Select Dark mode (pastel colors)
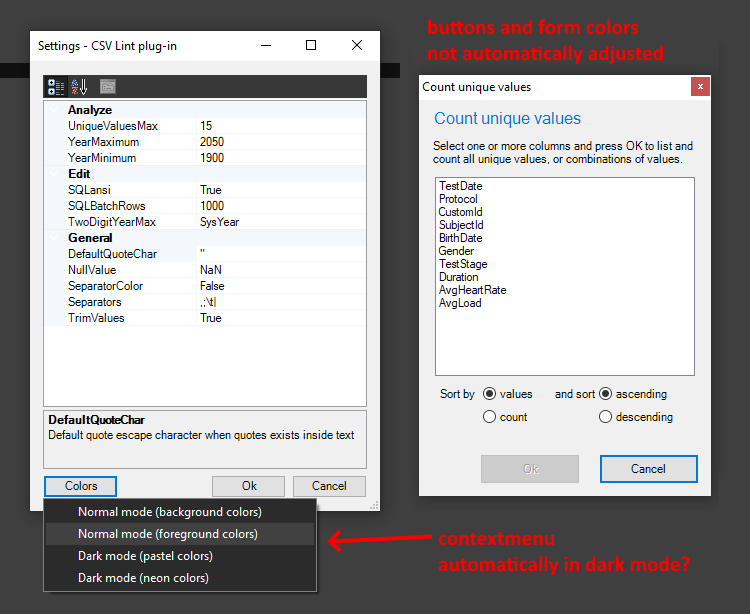This screenshot has width=750, height=614. (145, 556)
